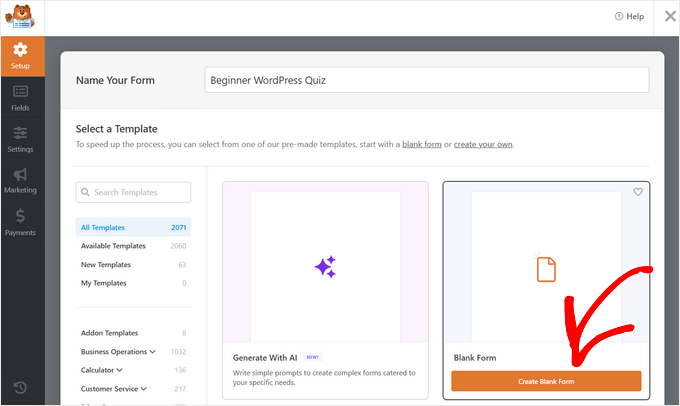Follow the 'create your own' link
This screenshot has height=406, width=680.
(483, 145)
